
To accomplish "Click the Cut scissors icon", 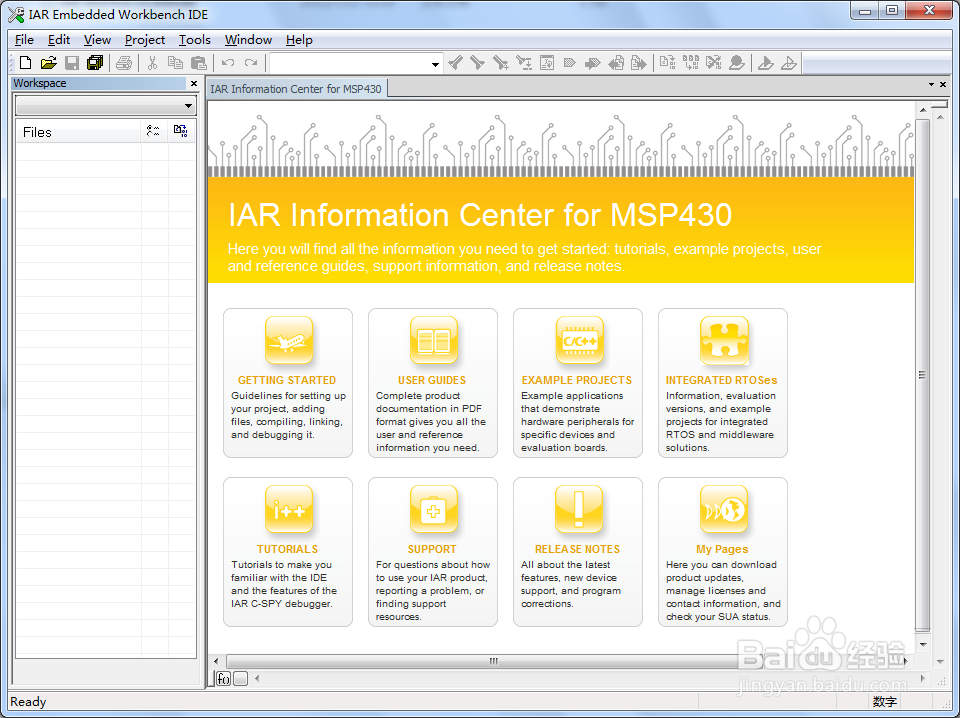I will (152, 62).
